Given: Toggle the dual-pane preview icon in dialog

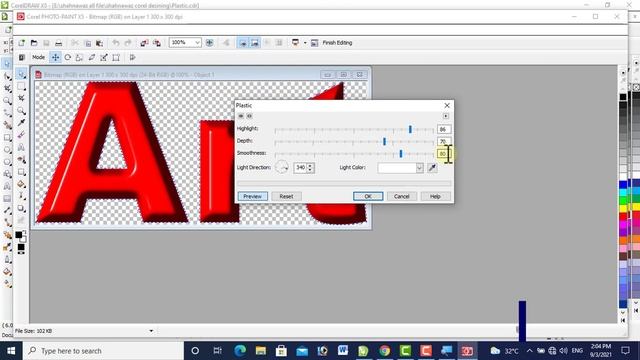Looking at the screenshot, I should [241, 116].
